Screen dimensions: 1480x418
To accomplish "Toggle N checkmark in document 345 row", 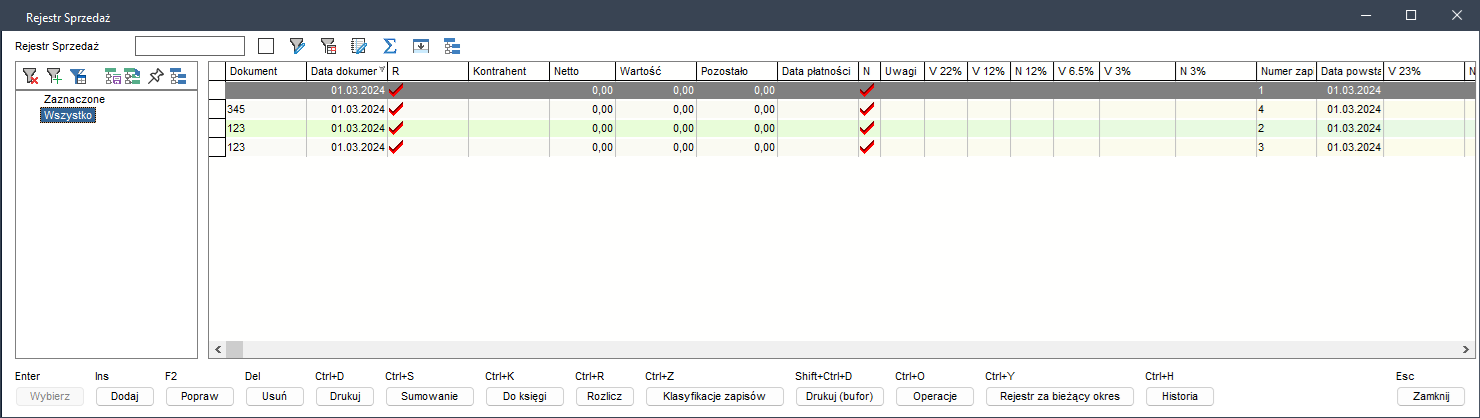I will (866, 109).
